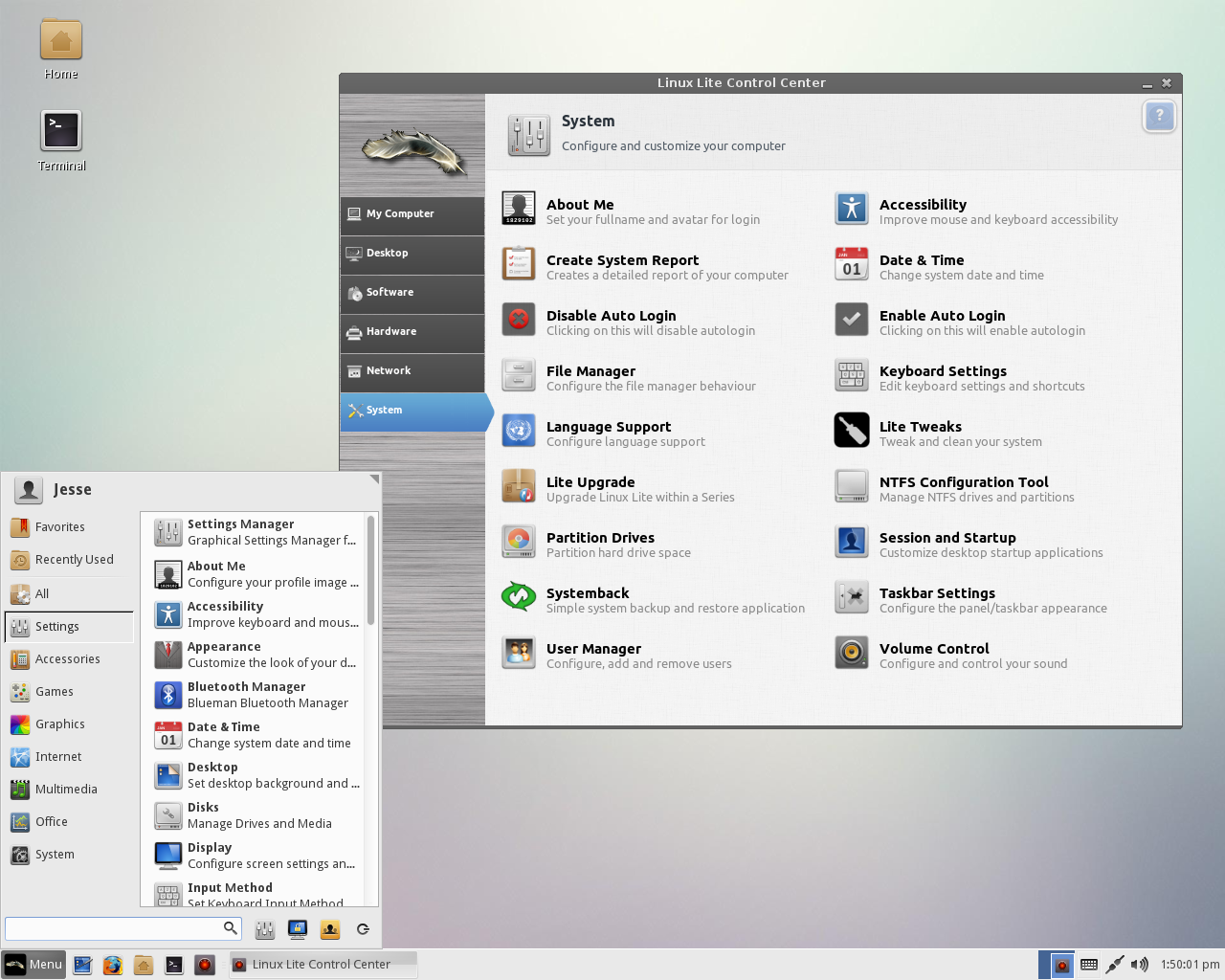The height and width of the screenshot is (980, 1225).
Task: Click the application menu list scrollbar
Action: click(370, 570)
